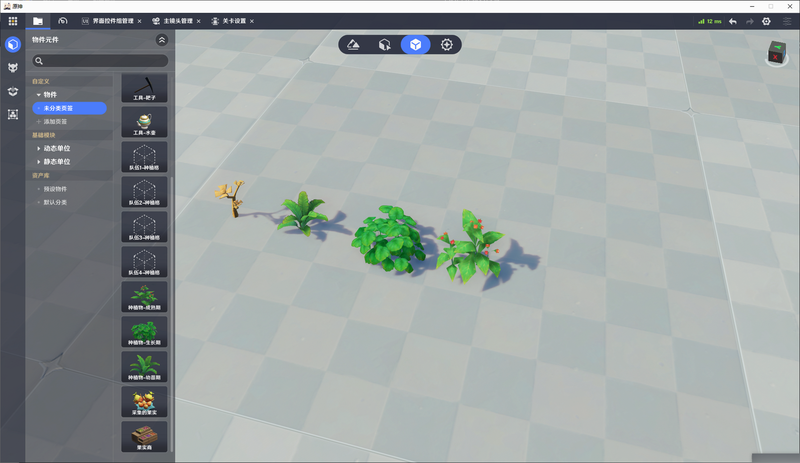Image resolution: width=800 pixels, height=463 pixels.
Task: Open the top-right panel list menu icon
Action: 787,21
